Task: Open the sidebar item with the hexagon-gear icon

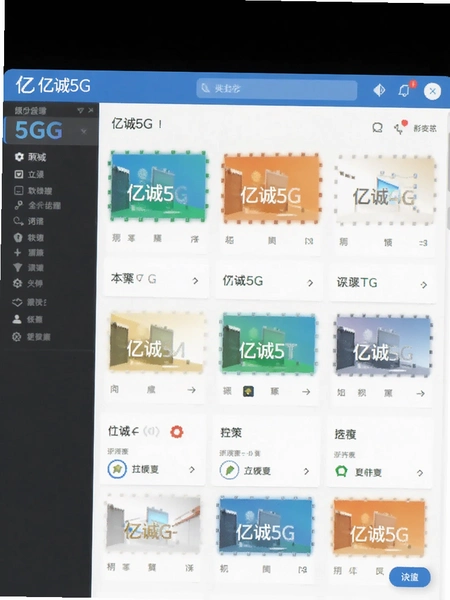Action: coord(28,283)
